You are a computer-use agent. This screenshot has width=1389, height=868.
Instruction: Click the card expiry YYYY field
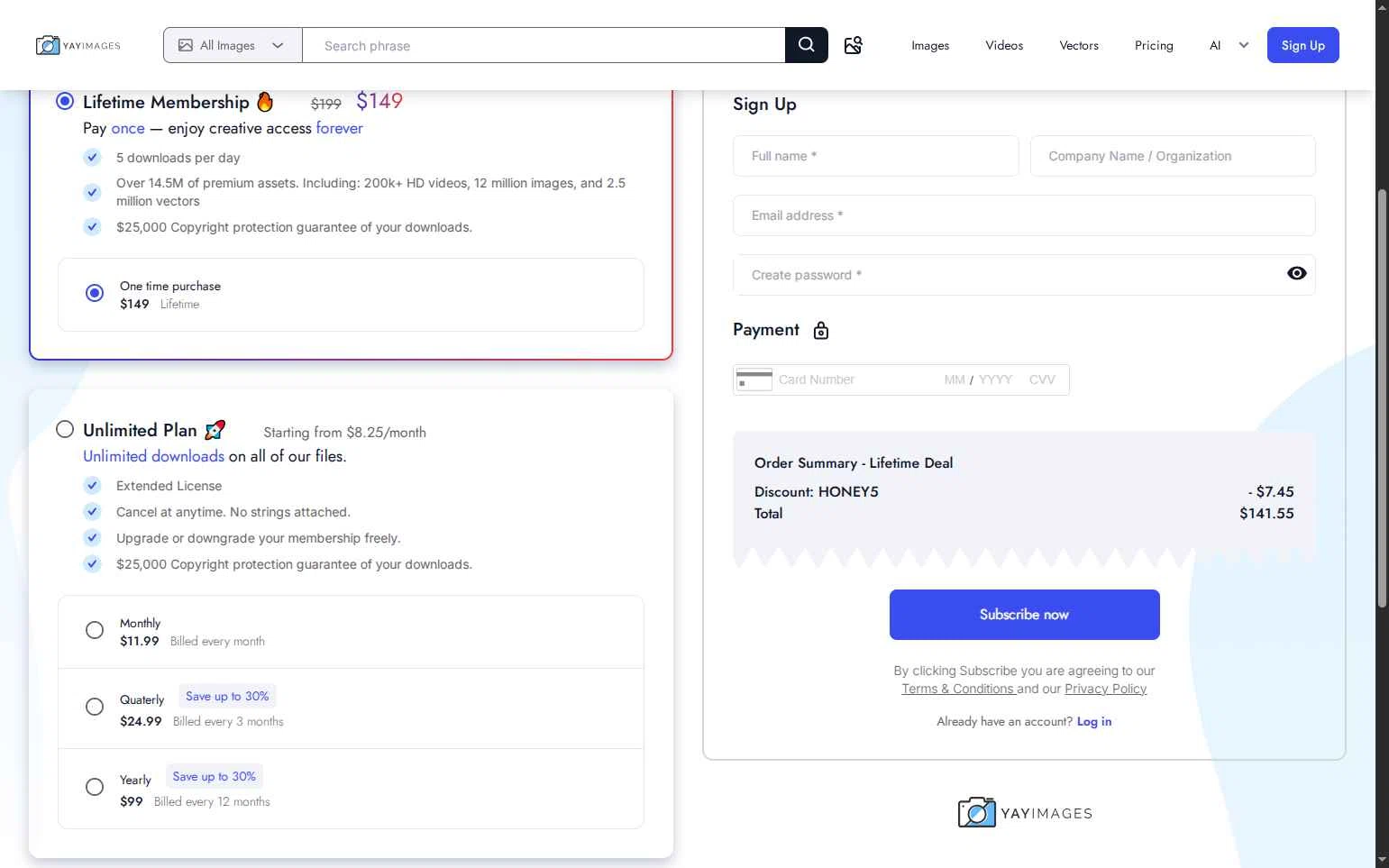coord(996,379)
